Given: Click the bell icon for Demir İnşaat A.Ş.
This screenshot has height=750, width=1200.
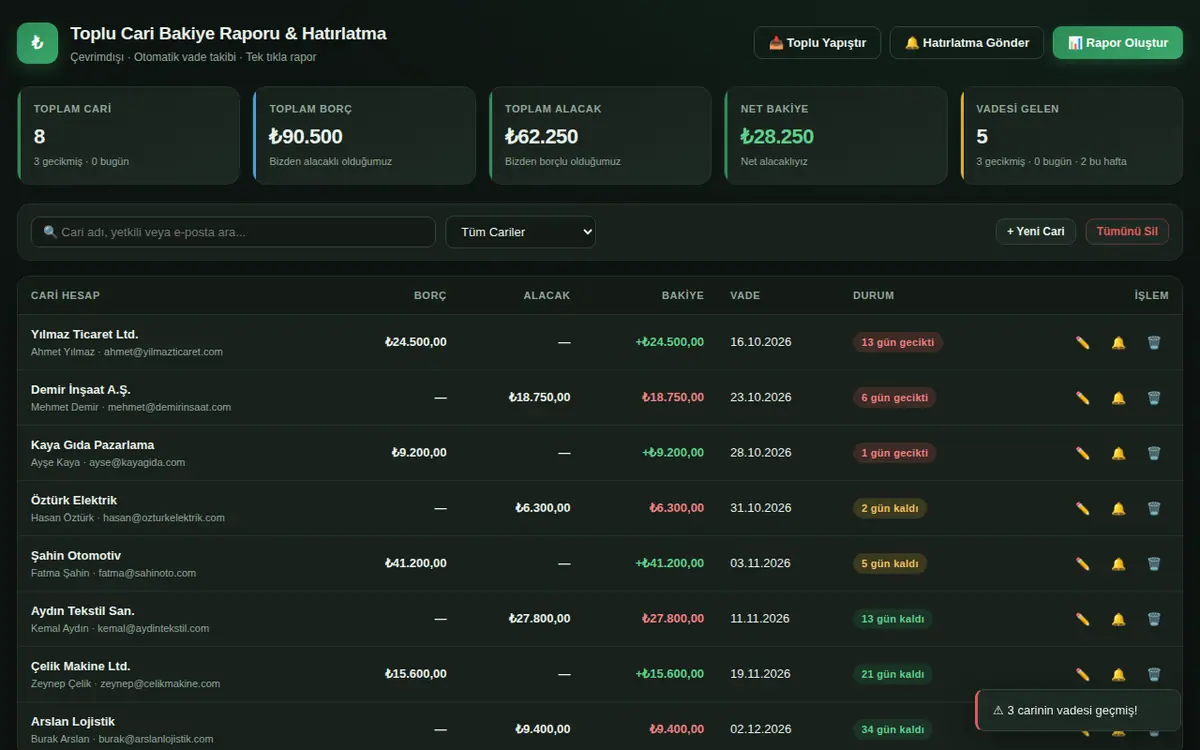Looking at the screenshot, I should (1118, 398).
